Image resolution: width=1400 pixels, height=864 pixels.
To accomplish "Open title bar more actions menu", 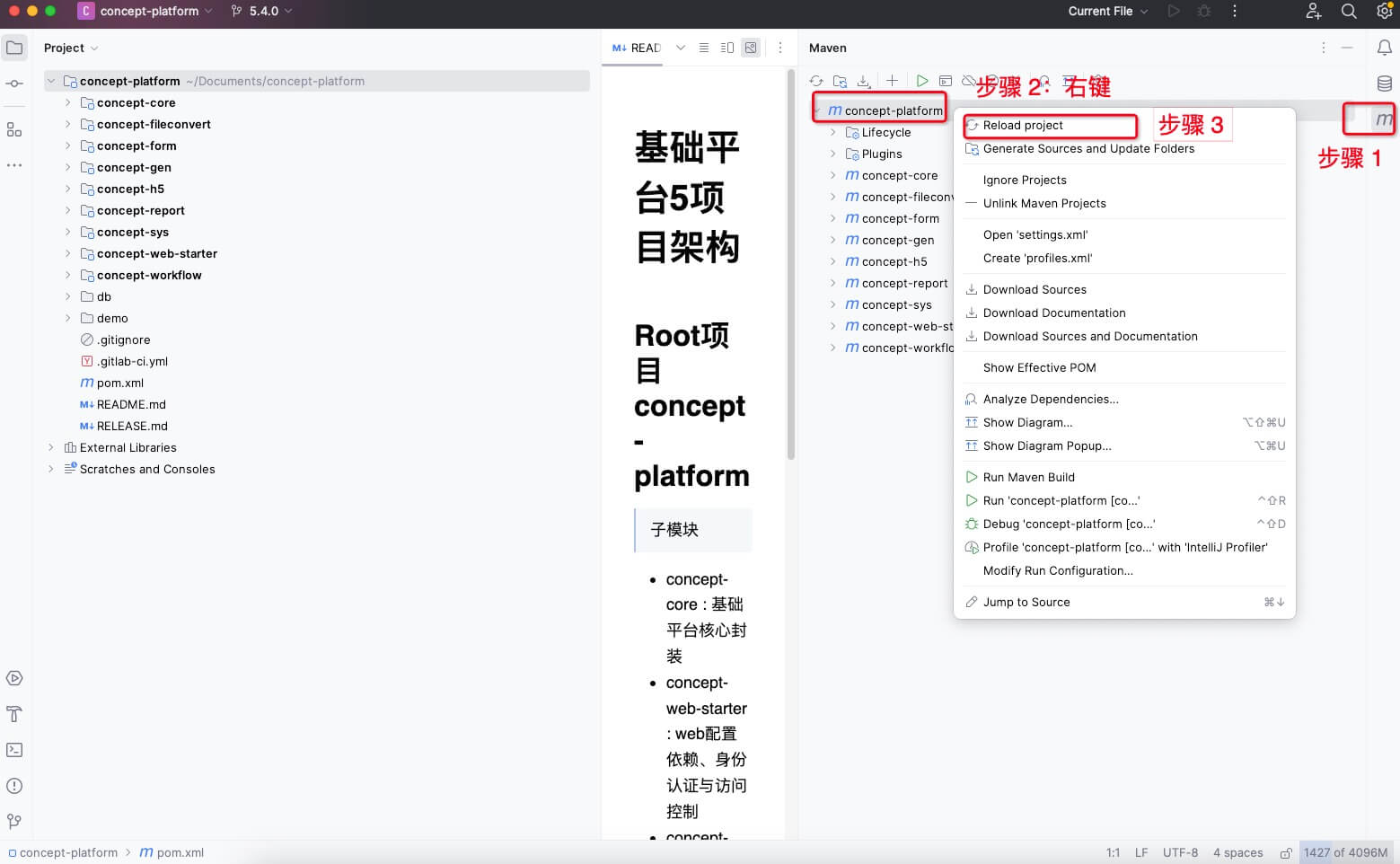I will tap(1235, 11).
